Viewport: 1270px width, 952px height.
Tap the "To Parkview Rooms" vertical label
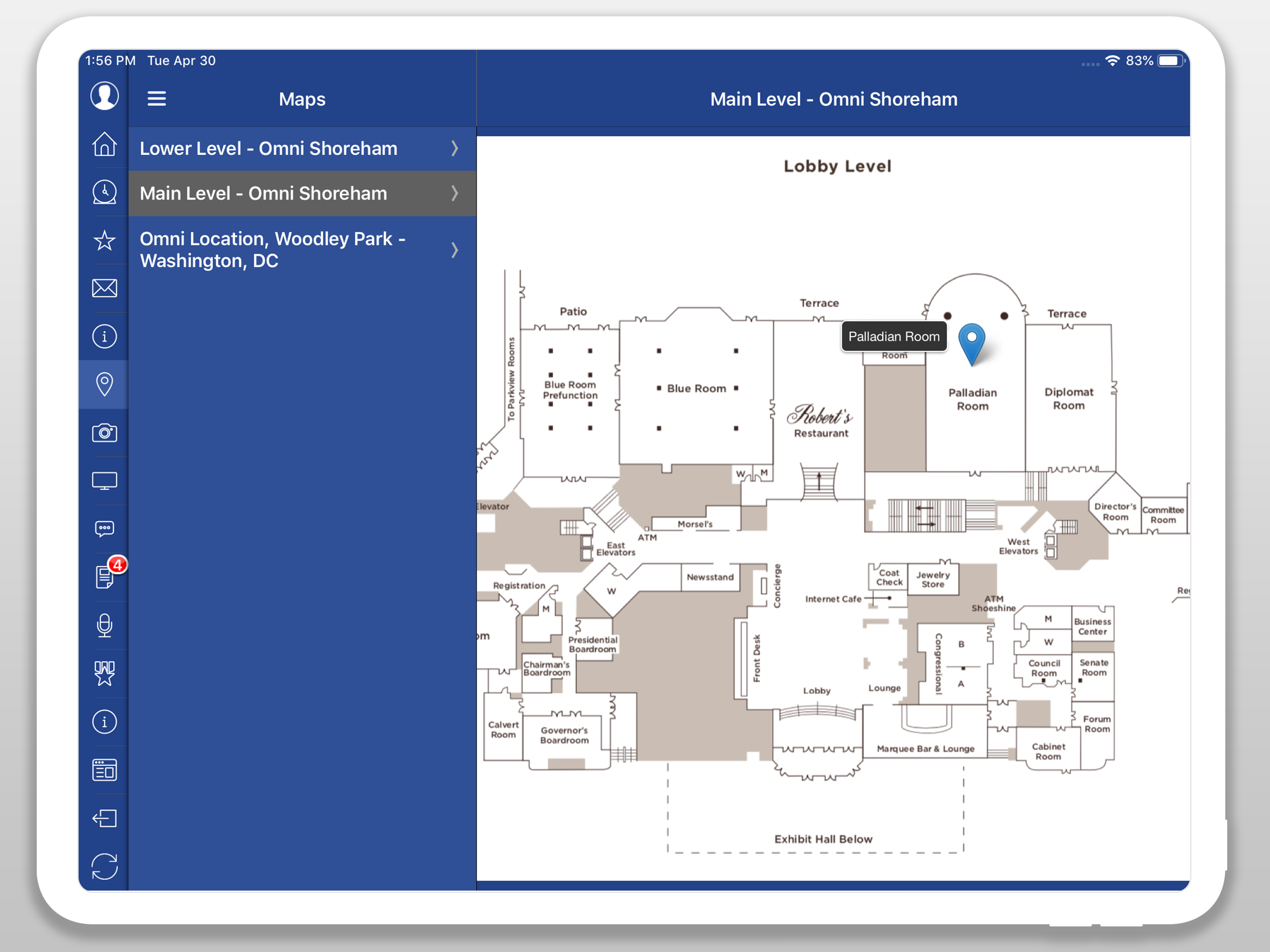tap(511, 379)
